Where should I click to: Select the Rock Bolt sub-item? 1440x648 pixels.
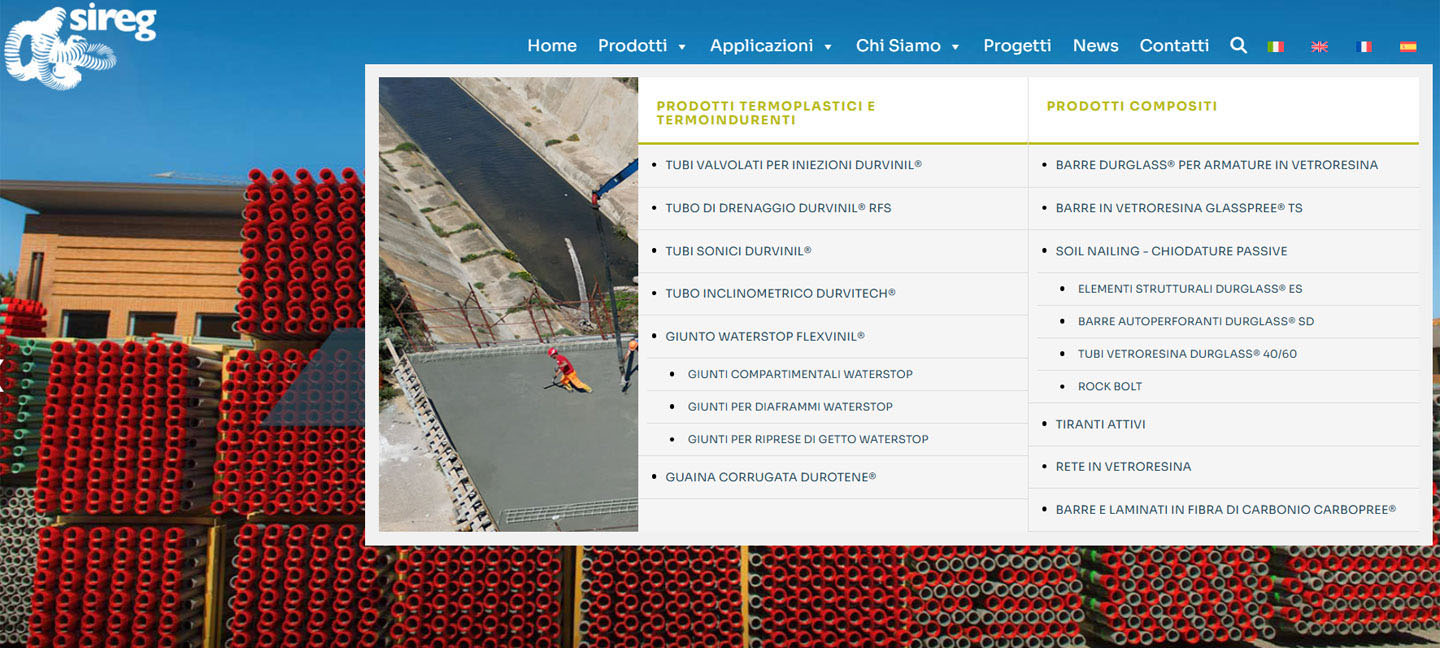point(1109,386)
